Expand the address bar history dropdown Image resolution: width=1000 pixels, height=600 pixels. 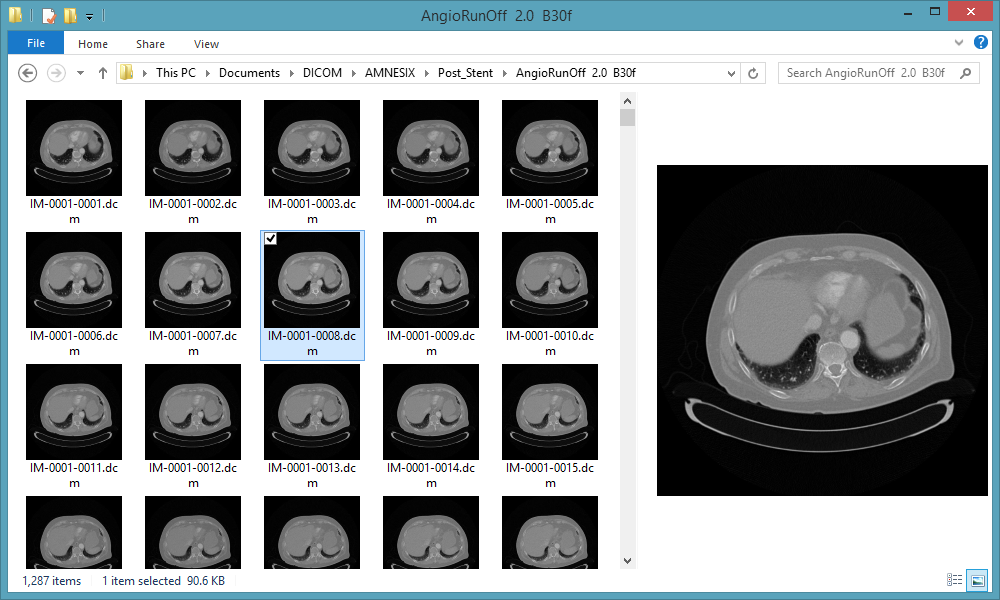point(733,73)
